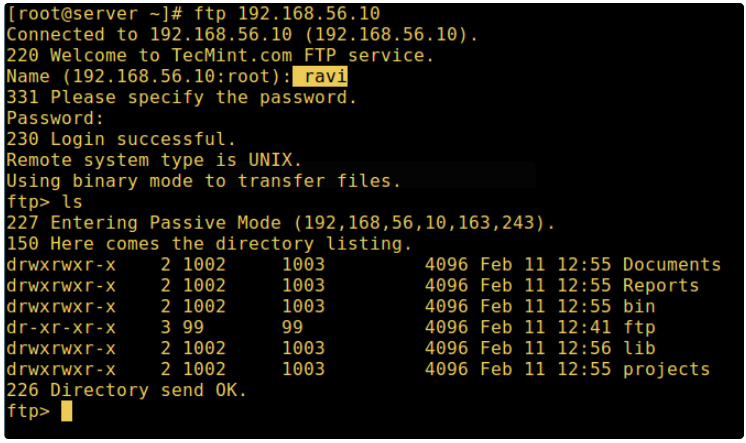Click the Documents directory name
746x443 pixels.
(x=671, y=265)
